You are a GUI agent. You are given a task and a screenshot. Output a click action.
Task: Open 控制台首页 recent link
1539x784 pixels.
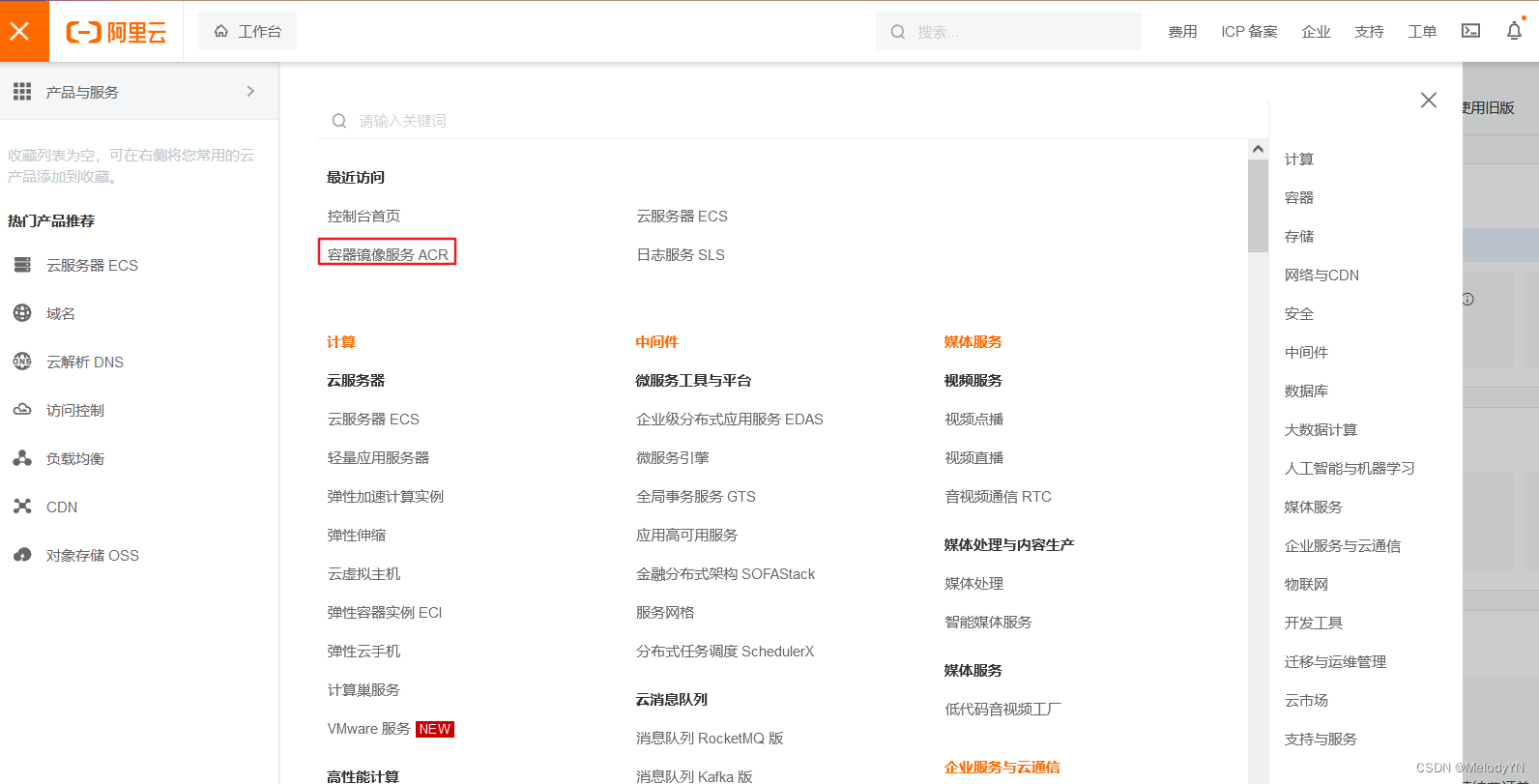[363, 216]
